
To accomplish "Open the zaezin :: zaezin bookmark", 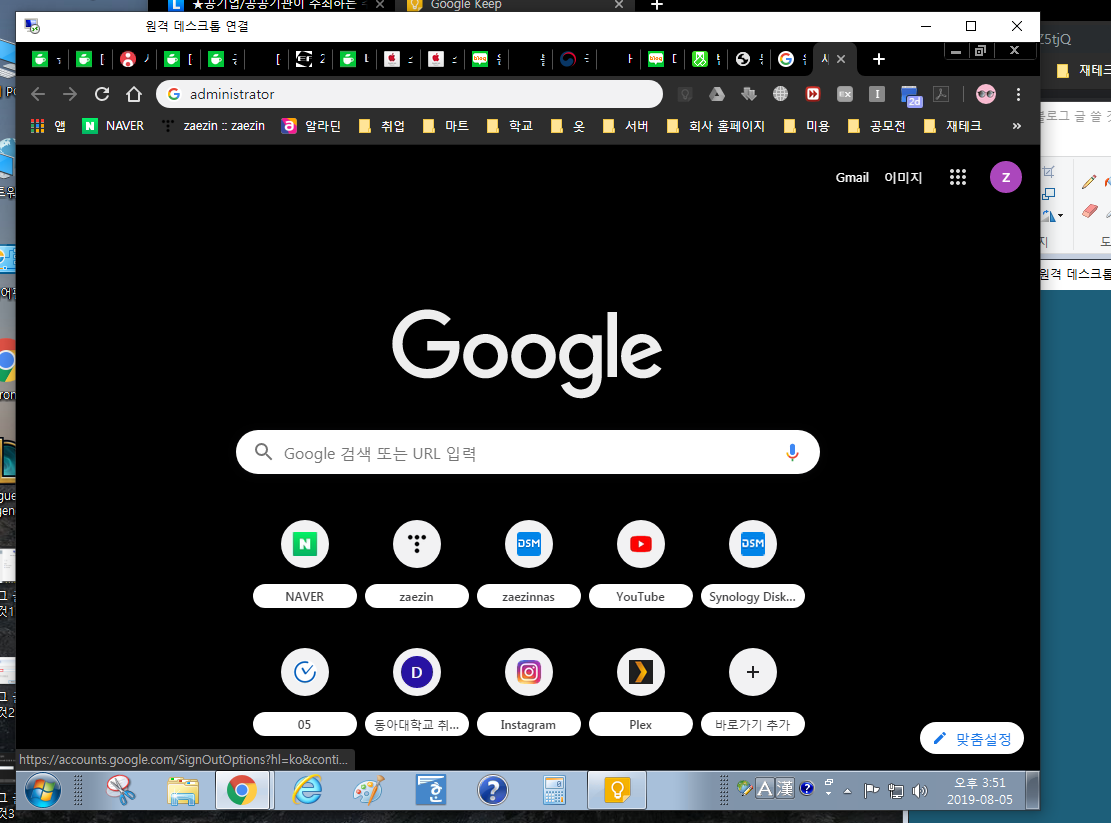I will (213, 126).
